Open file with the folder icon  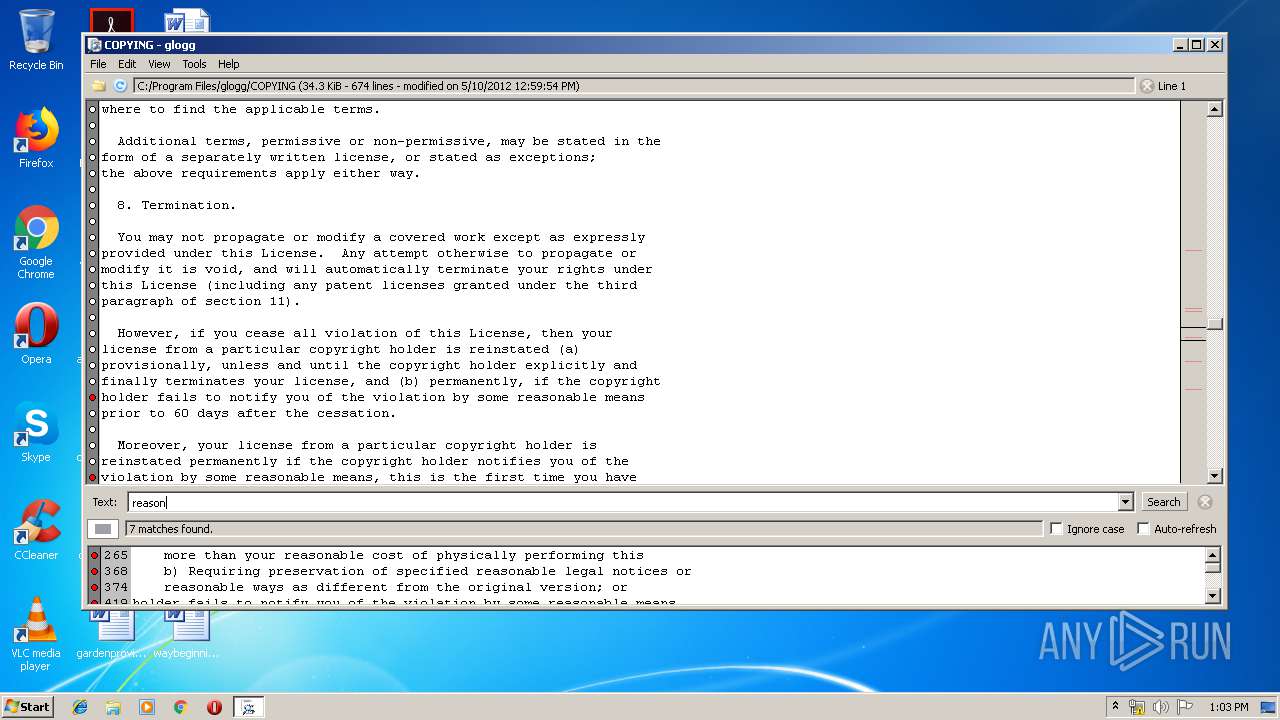[x=98, y=86]
